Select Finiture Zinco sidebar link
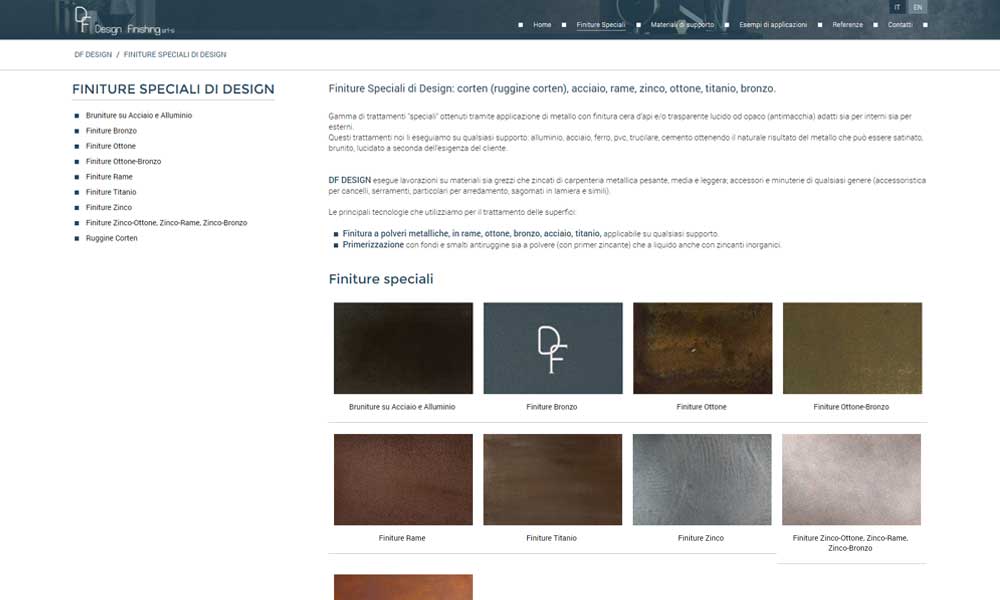 tap(109, 207)
